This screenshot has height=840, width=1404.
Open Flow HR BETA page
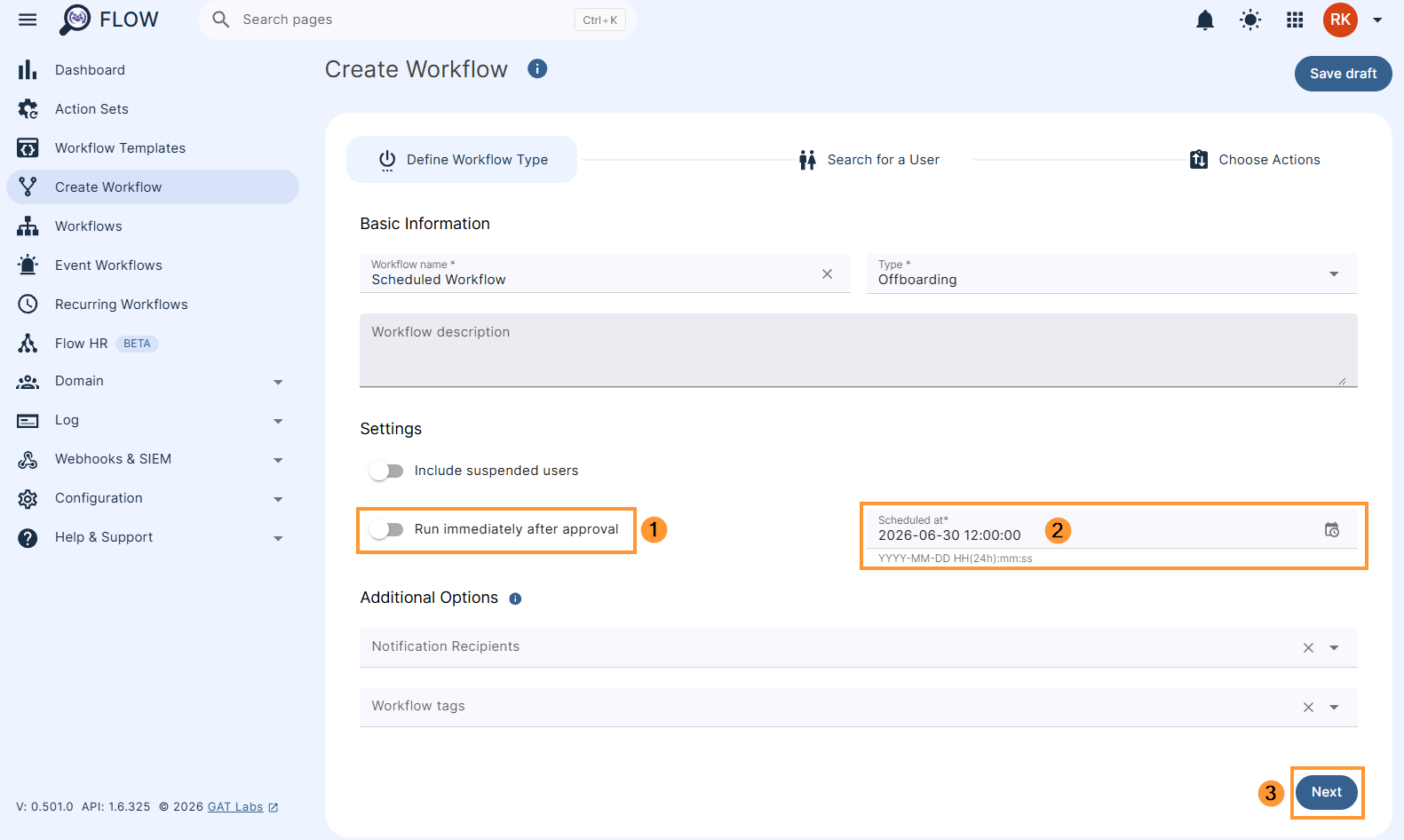(x=153, y=343)
